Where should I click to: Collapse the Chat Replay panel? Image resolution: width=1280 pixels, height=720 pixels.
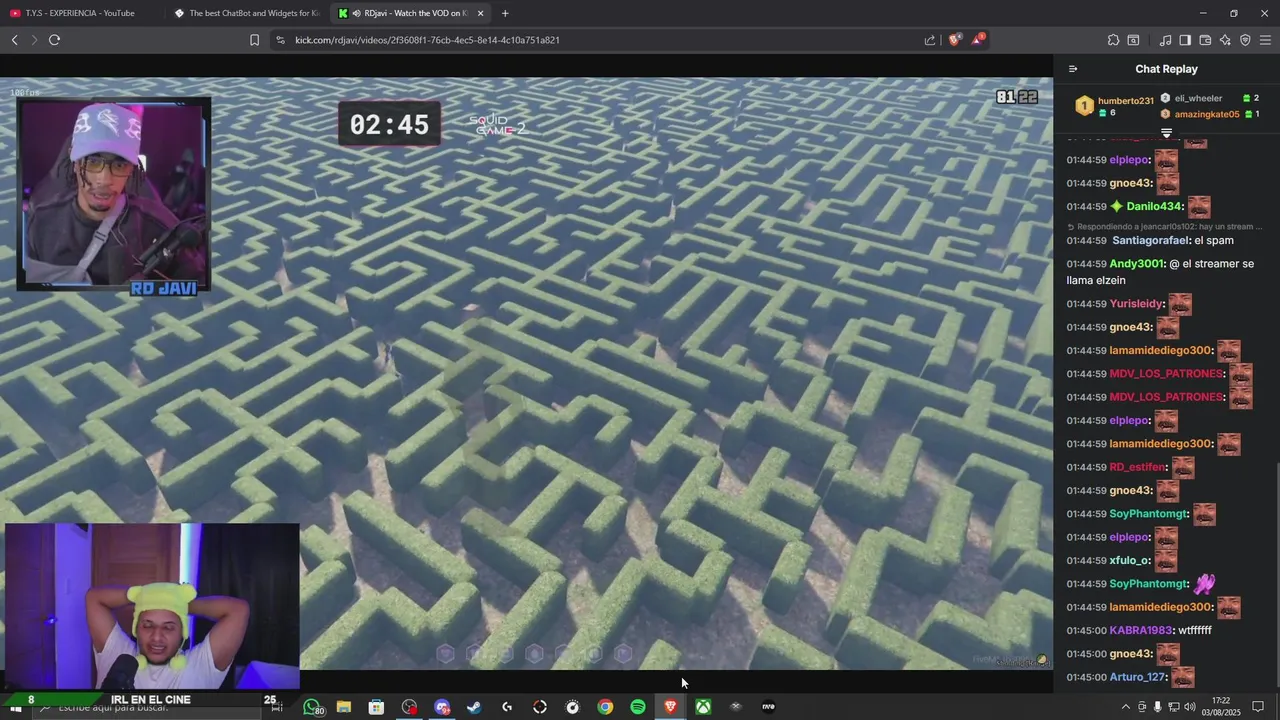pos(1073,69)
